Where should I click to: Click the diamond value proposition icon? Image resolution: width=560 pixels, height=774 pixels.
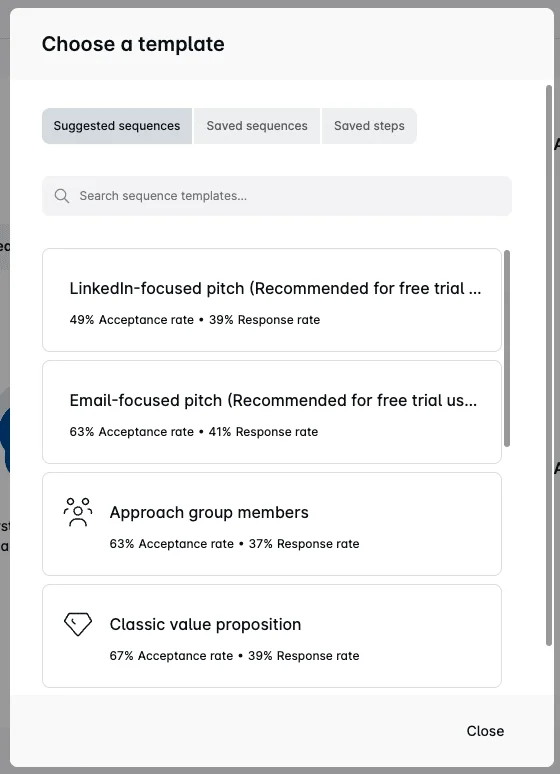coord(78,624)
